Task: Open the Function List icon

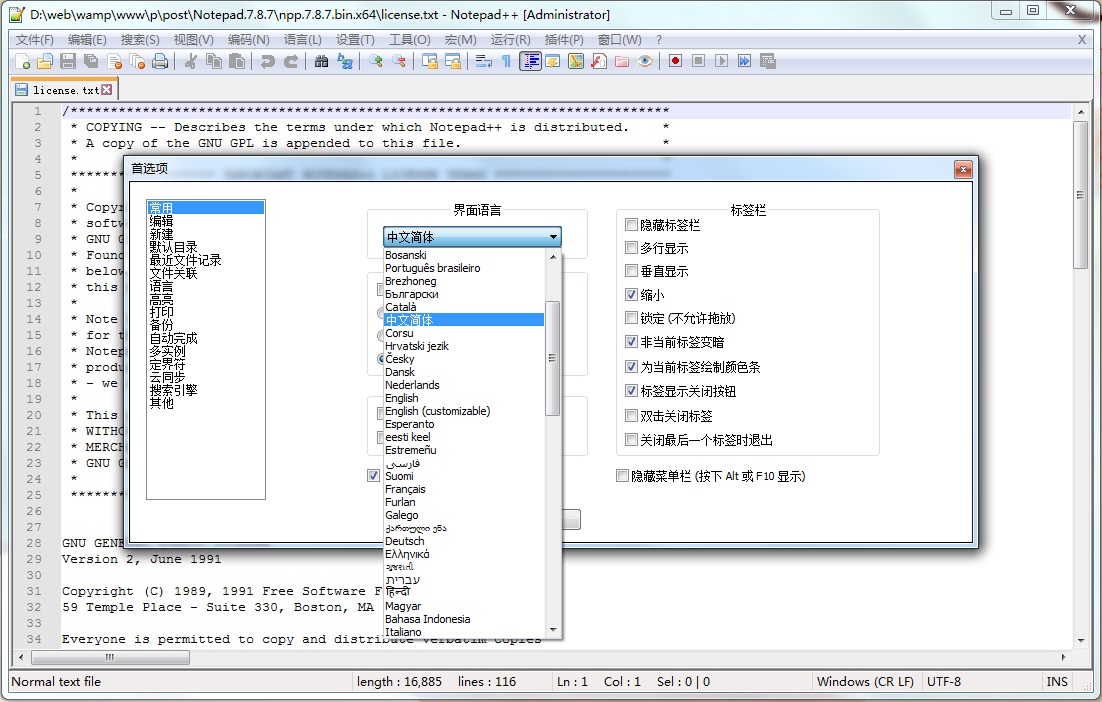Action: click(599, 62)
